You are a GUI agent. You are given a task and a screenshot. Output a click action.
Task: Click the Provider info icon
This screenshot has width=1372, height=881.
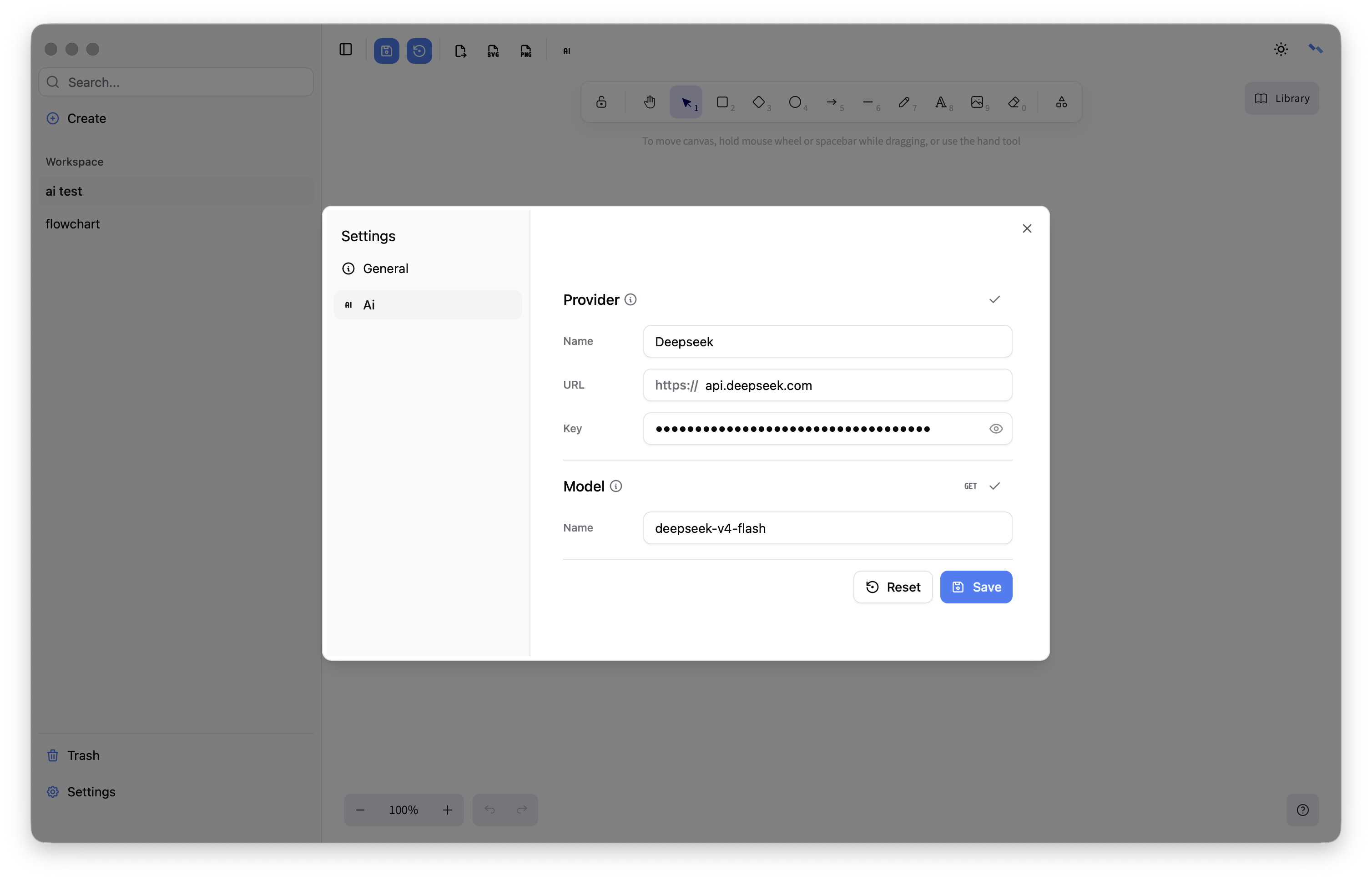[630, 300]
